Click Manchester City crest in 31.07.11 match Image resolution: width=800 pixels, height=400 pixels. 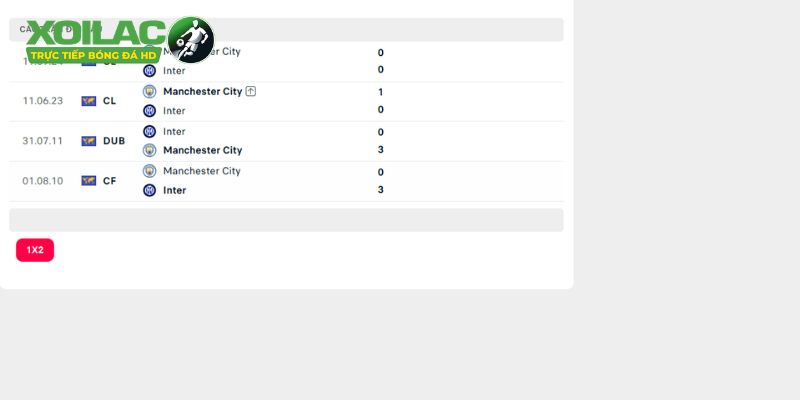(149, 150)
